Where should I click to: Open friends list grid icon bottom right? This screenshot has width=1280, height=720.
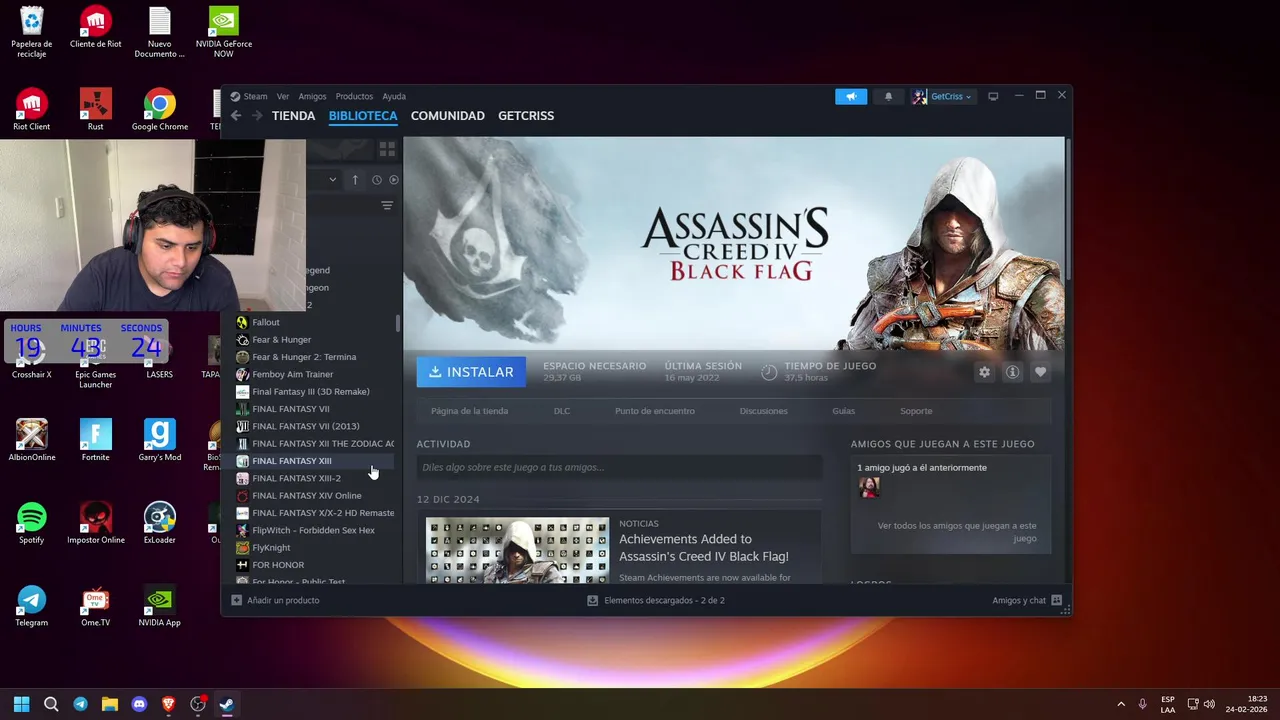click(x=1057, y=600)
